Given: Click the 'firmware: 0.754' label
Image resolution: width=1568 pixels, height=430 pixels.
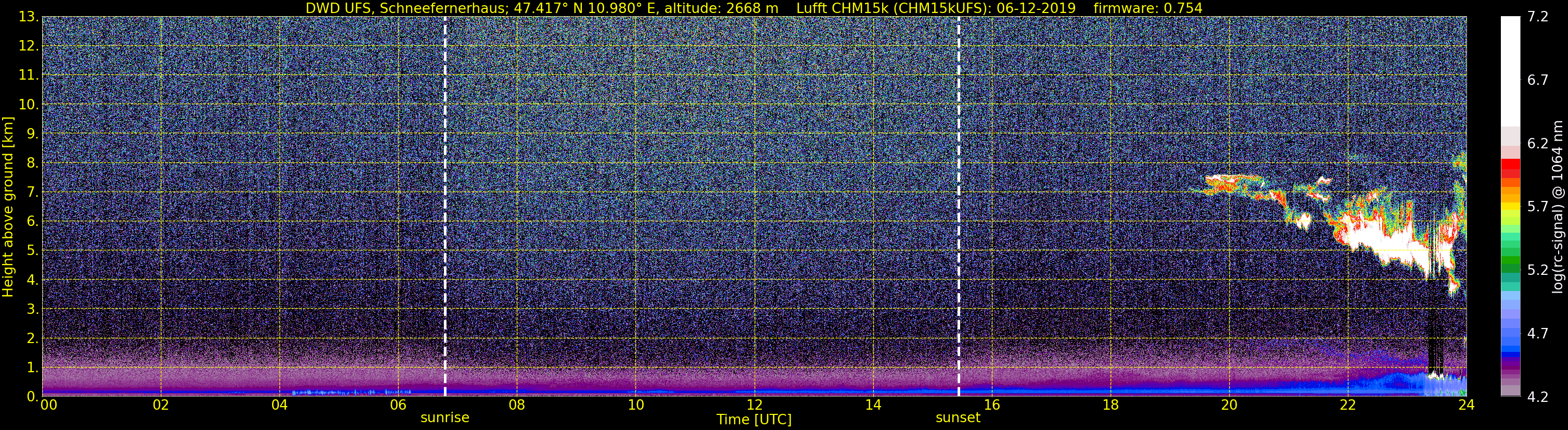Looking at the screenshot, I should click(1148, 8).
